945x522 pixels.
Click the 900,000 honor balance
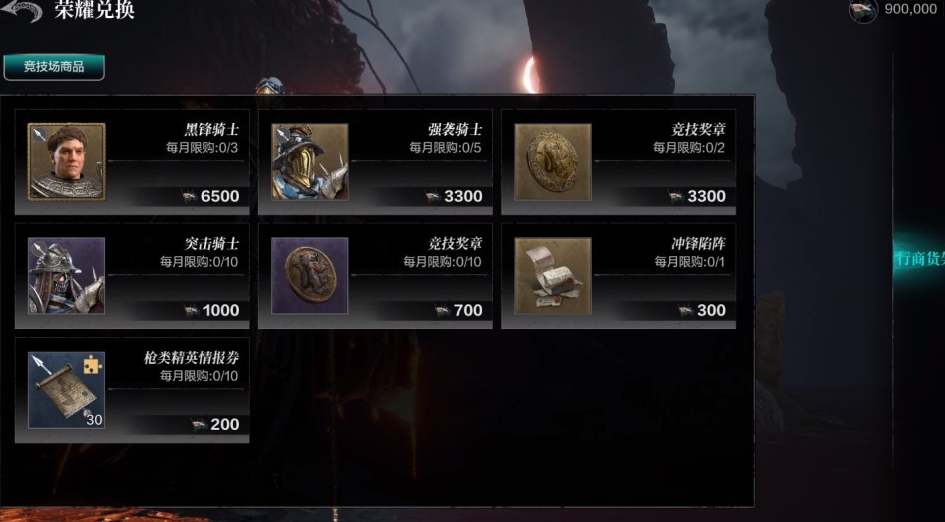(911, 9)
